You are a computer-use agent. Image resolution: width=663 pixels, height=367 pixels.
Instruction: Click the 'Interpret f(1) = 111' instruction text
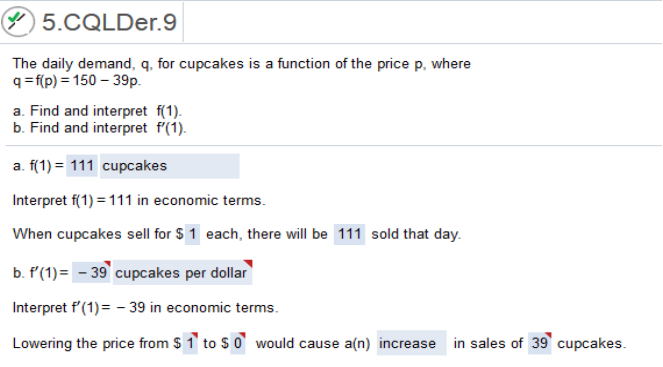[139, 200]
